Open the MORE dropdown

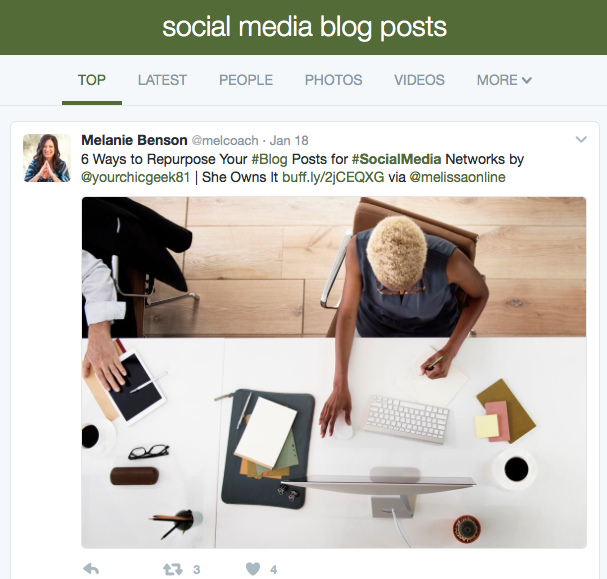[504, 80]
